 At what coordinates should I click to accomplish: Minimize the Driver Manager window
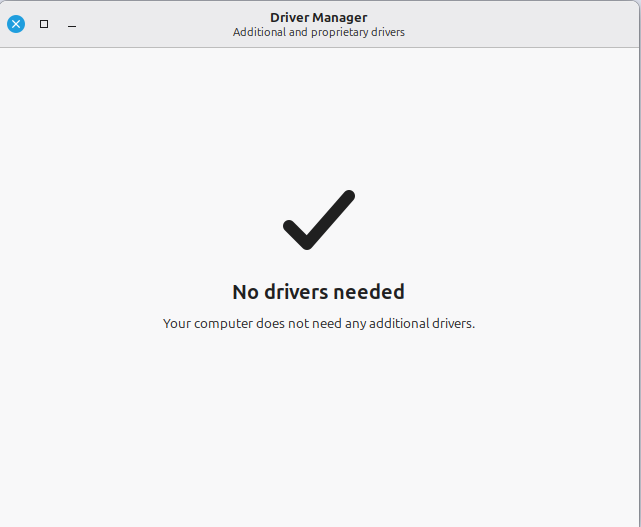pos(72,26)
